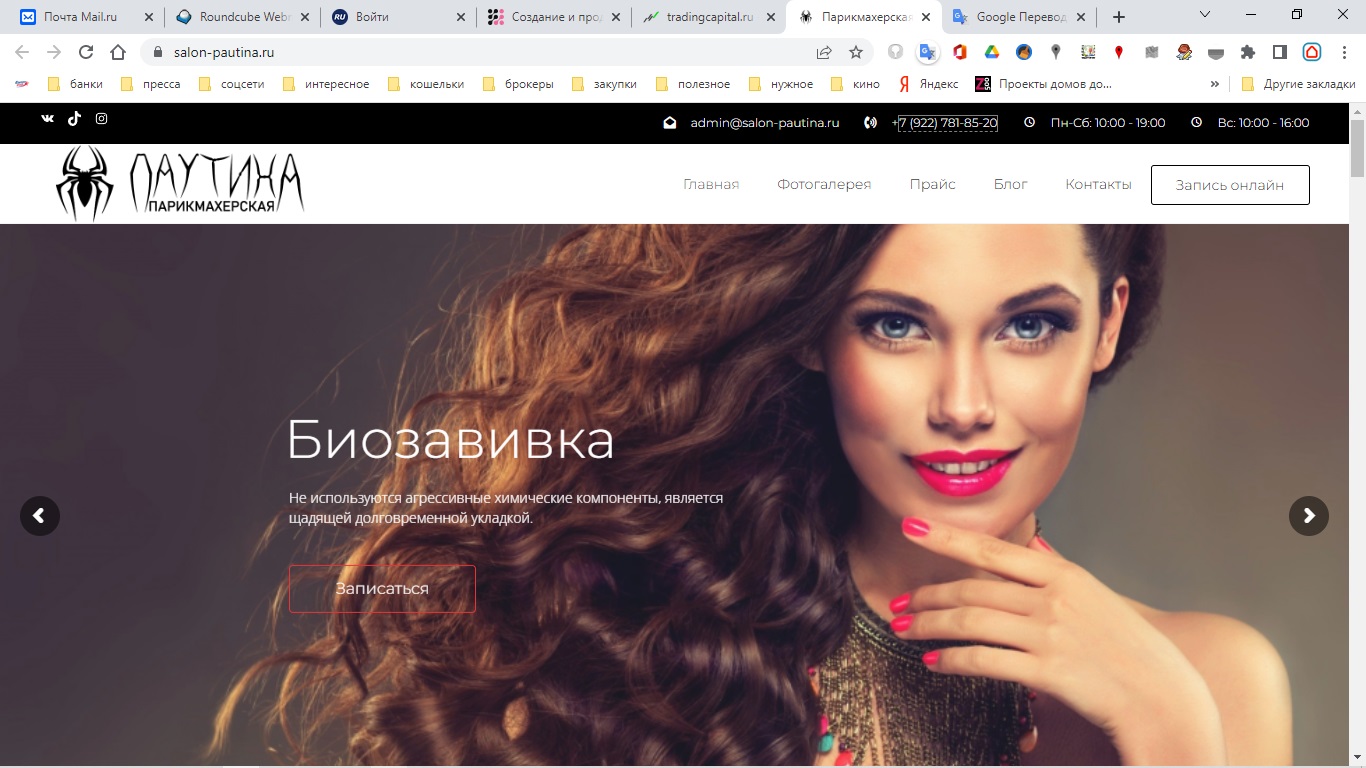The width and height of the screenshot is (1366, 768).
Task: Click the lock site-info icon
Action: pyautogui.click(x=157, y=52)
